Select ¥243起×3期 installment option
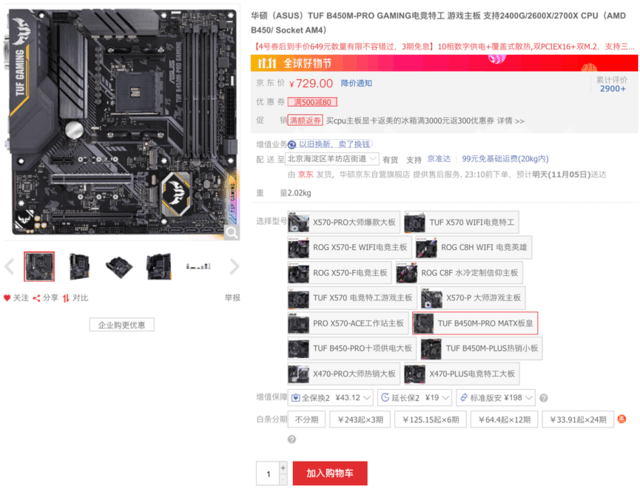Viewport: 640px width, 489px height. (x=360, y=419)
